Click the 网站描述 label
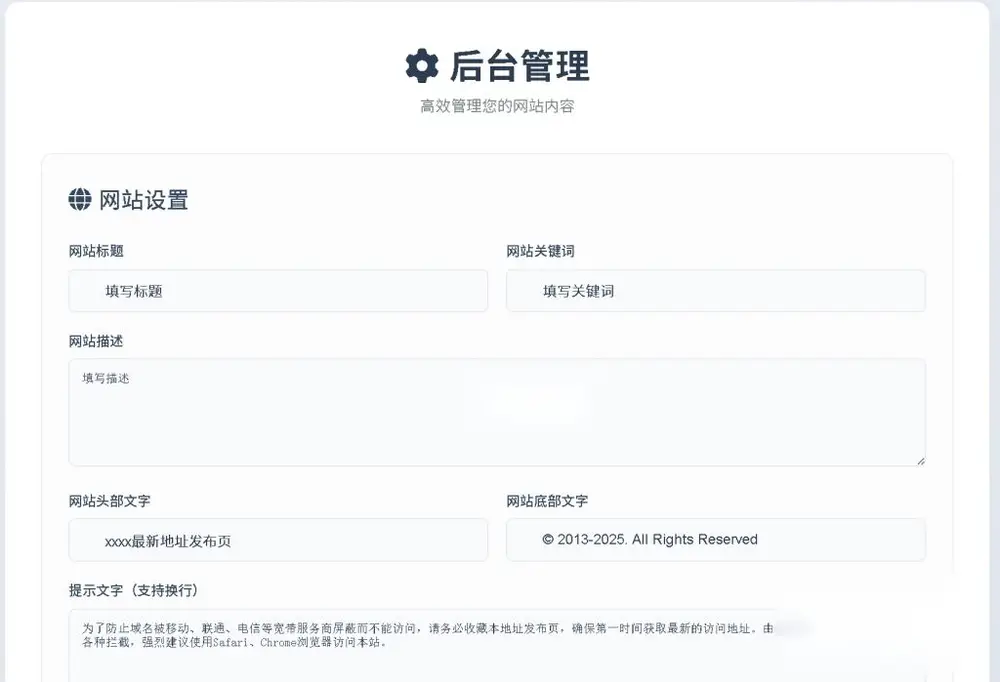This screenshot has width=1000, height=682. [x=96, y=341]
